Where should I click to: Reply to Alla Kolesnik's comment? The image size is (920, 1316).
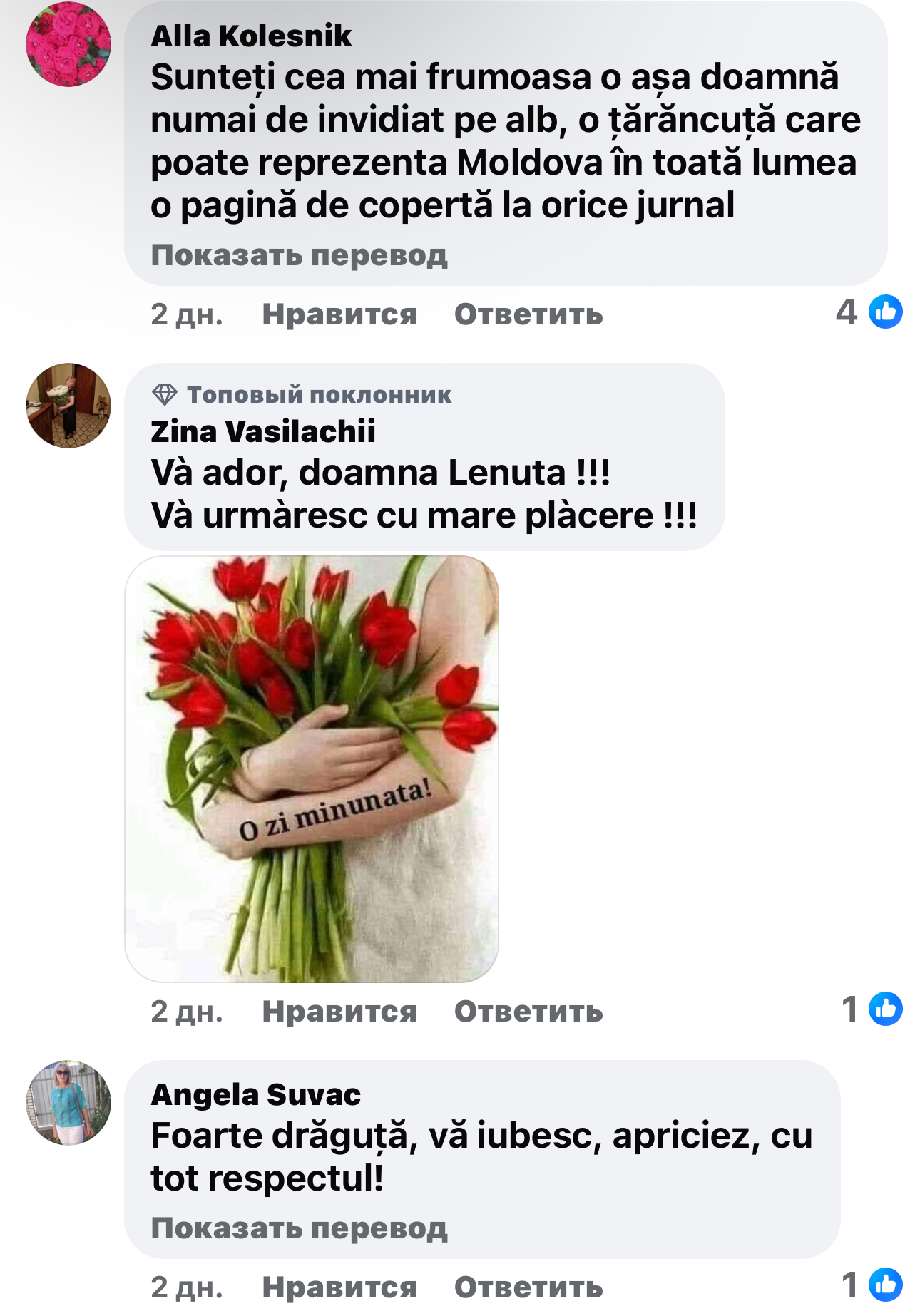click(x=528, y=314)
